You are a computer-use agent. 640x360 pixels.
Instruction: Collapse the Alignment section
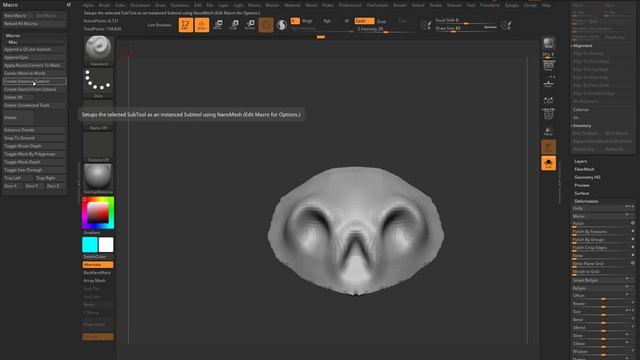coord(582,46)
